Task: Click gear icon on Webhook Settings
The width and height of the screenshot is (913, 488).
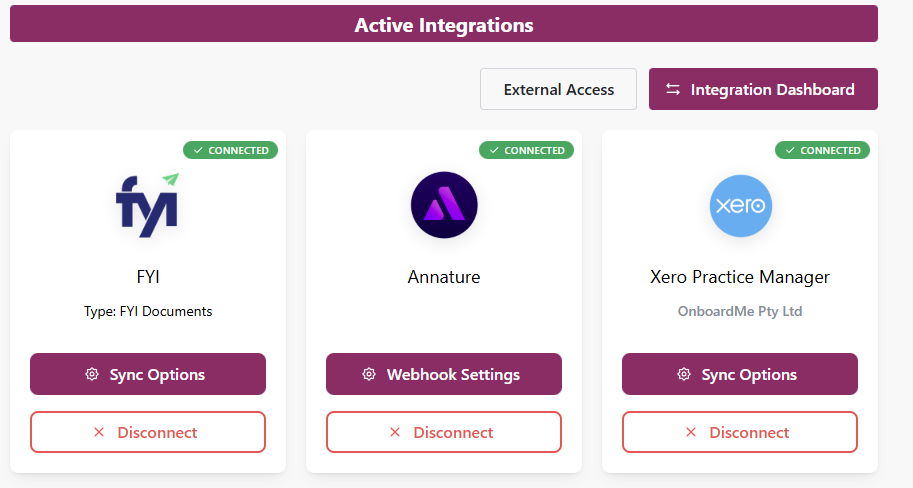Action: click(369, 375)
